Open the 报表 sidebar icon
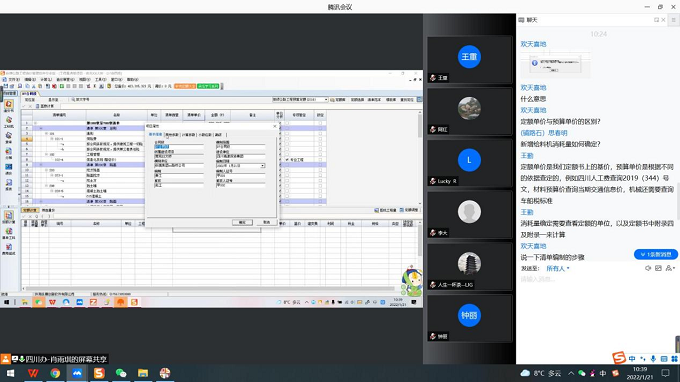This screenshot has width=680, height=382. [x=9, y=184]
